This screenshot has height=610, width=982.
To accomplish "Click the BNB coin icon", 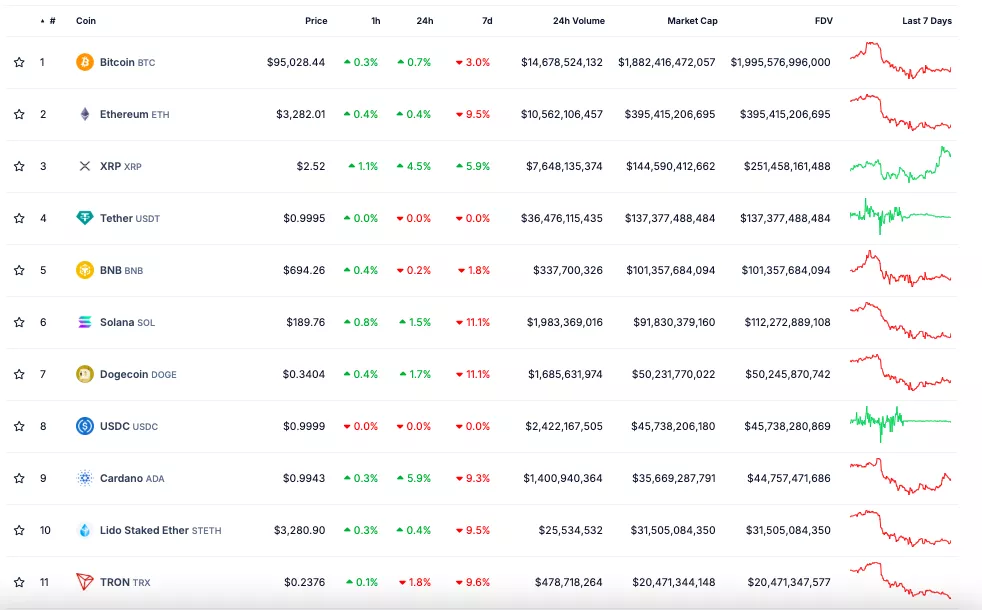I will point(85,270).
